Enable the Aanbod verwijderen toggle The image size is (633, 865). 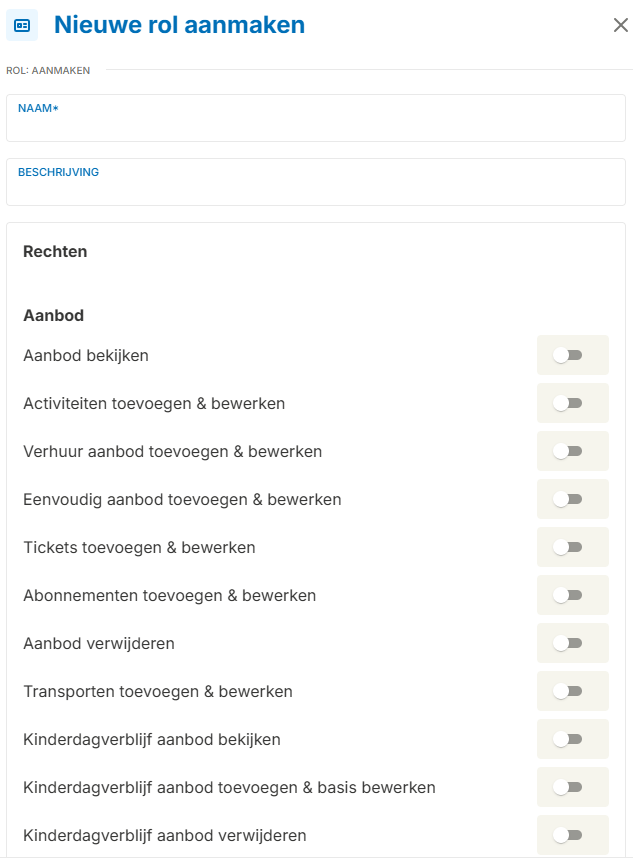(568, 643)
